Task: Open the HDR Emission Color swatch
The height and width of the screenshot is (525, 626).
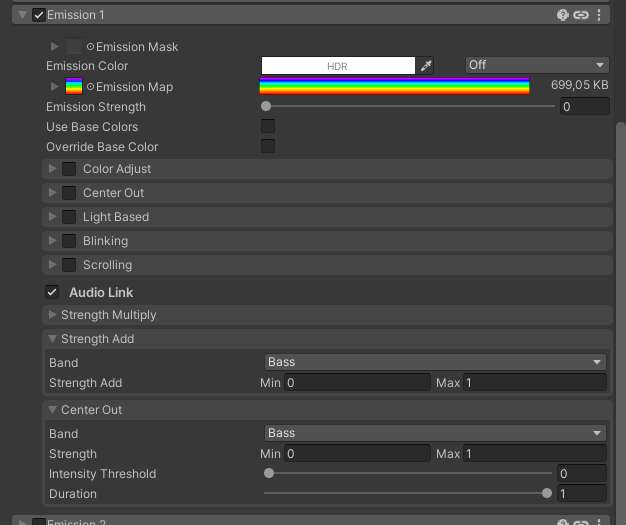Action: (338, 66)
